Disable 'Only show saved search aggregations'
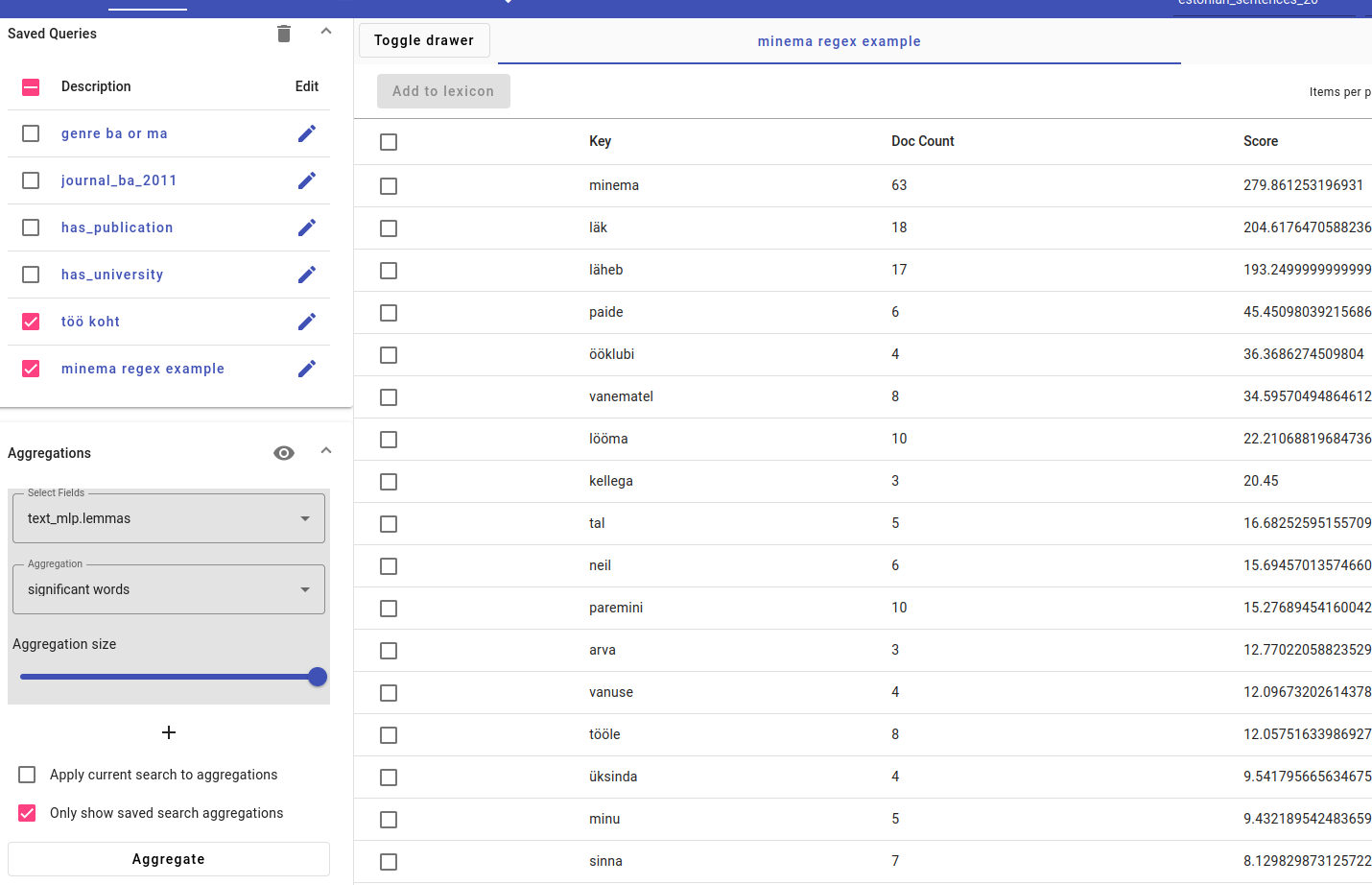 tap(27, 813)
